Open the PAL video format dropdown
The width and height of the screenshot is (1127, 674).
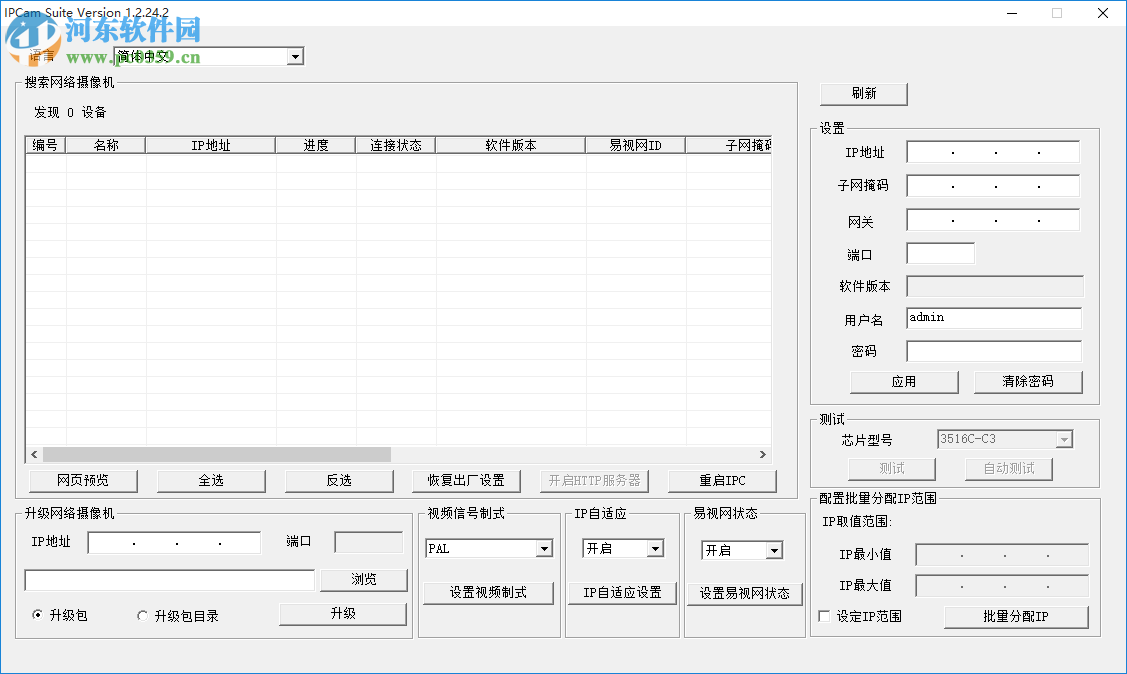(545, 548)
